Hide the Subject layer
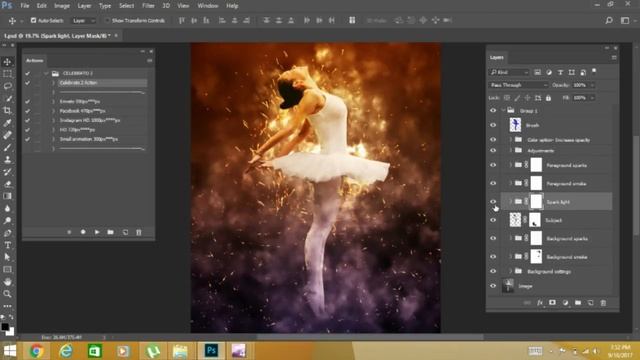Image resolution: width=640 pixels, height=360 pixels. tap(493, 220)
